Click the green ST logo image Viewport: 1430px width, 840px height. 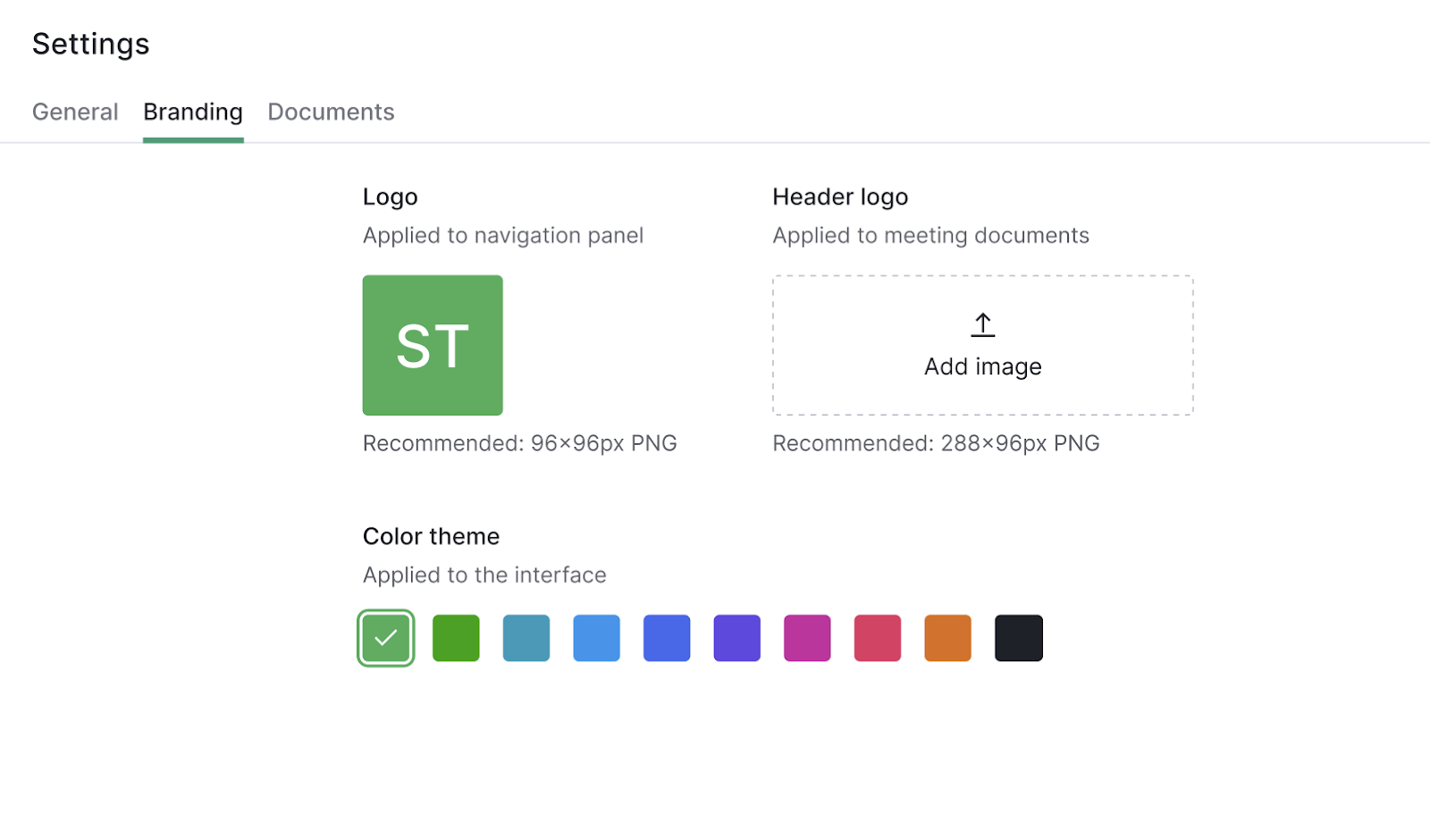click(433, 345)
